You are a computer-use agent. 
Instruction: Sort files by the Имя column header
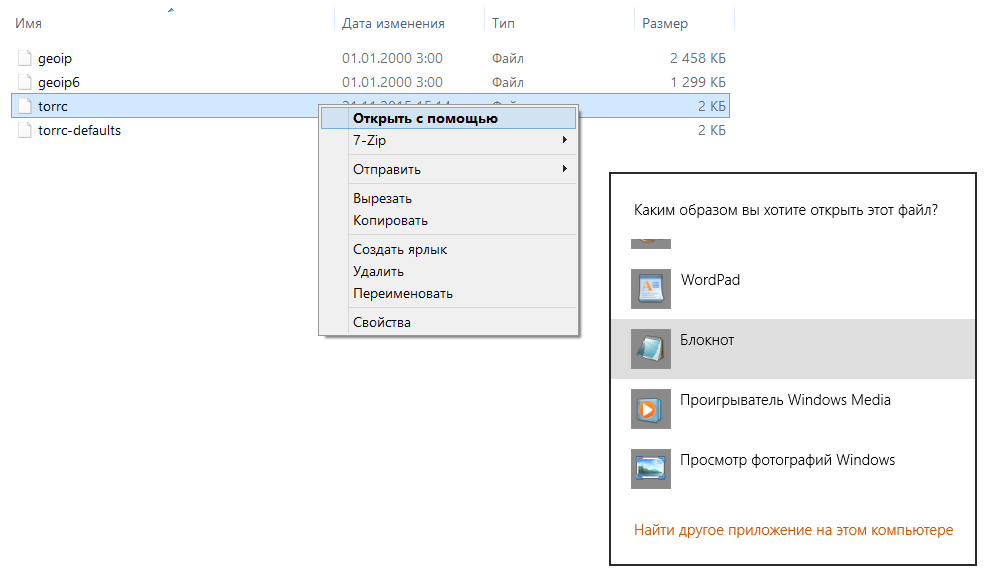tap(29, 23)
